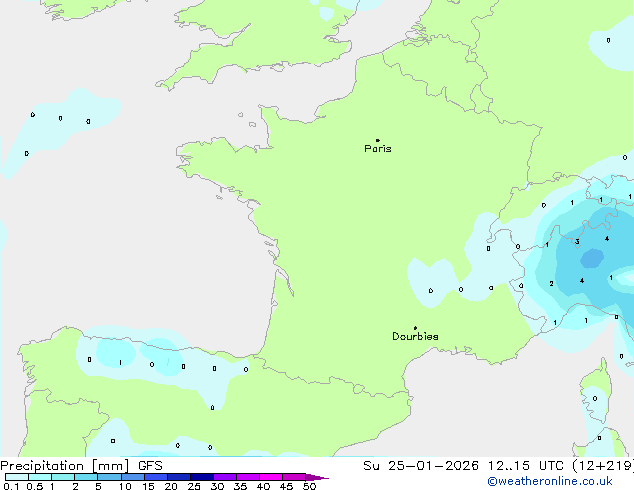Pick the 10–15 mm legend color swatch
Screen dimensions: 634x490
pos(133,477)
